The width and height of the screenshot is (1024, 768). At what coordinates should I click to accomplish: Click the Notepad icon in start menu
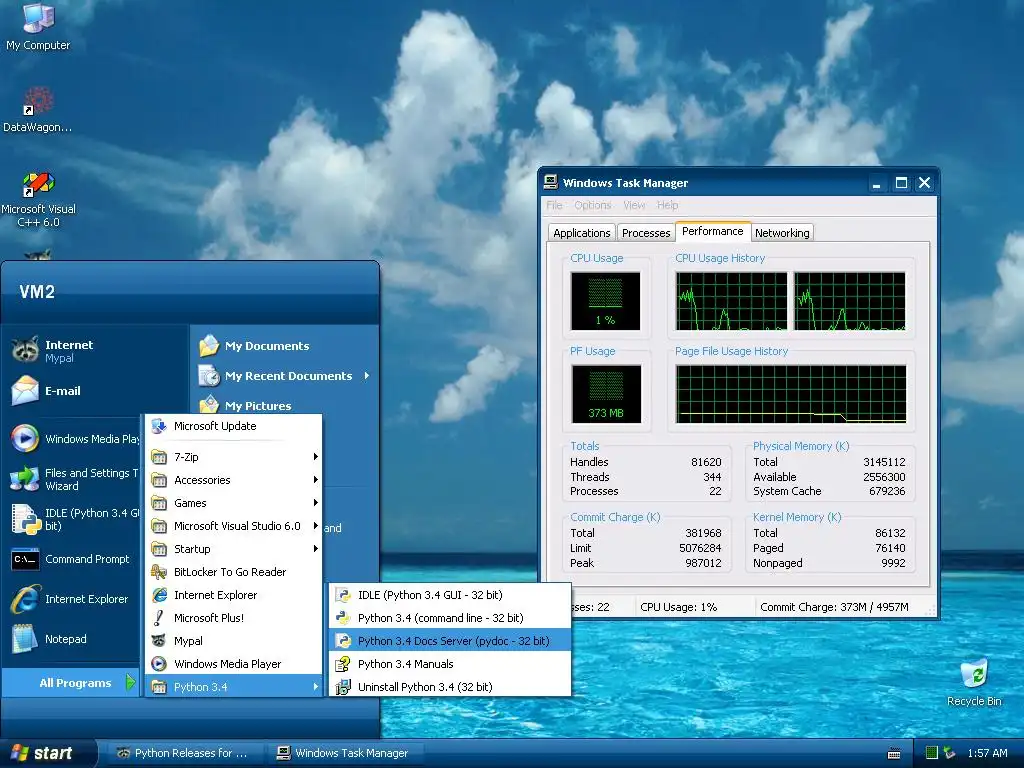click(x=25, y=639)
